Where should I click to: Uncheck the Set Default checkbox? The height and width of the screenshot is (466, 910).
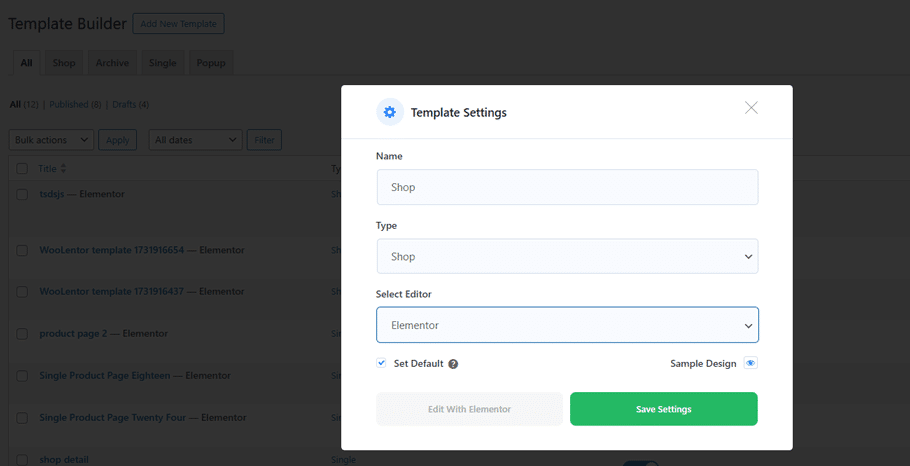tap(381, 364)
